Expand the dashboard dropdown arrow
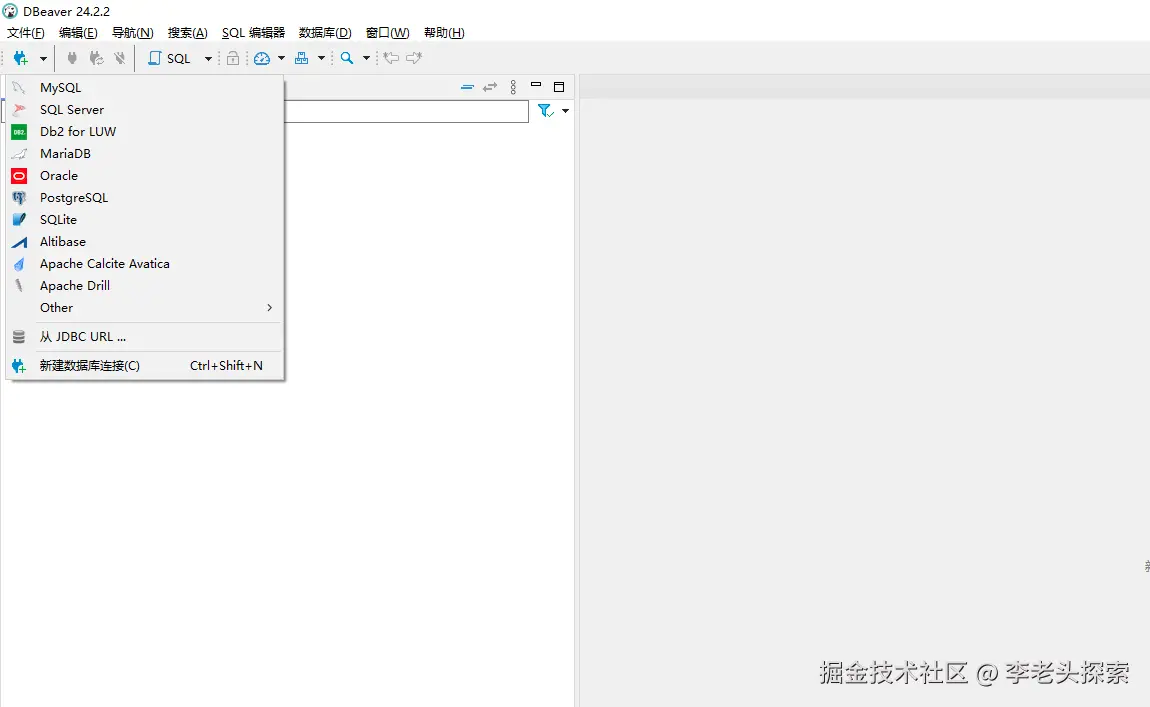The height and width of the screenshot is (707, 1150). click(x=281, y=59)
